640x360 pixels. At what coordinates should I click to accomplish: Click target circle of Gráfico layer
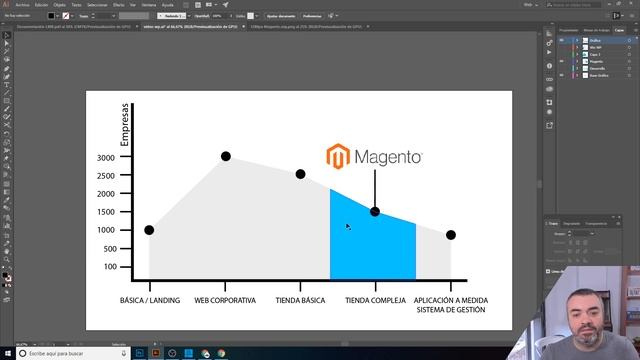(x=629, y=40)
